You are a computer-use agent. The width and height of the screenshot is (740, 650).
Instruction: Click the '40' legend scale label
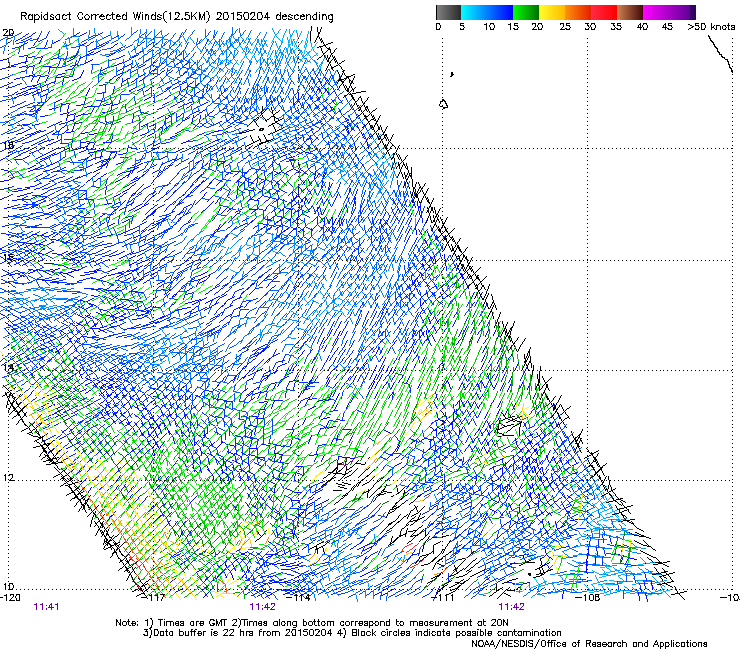[642, 27]
